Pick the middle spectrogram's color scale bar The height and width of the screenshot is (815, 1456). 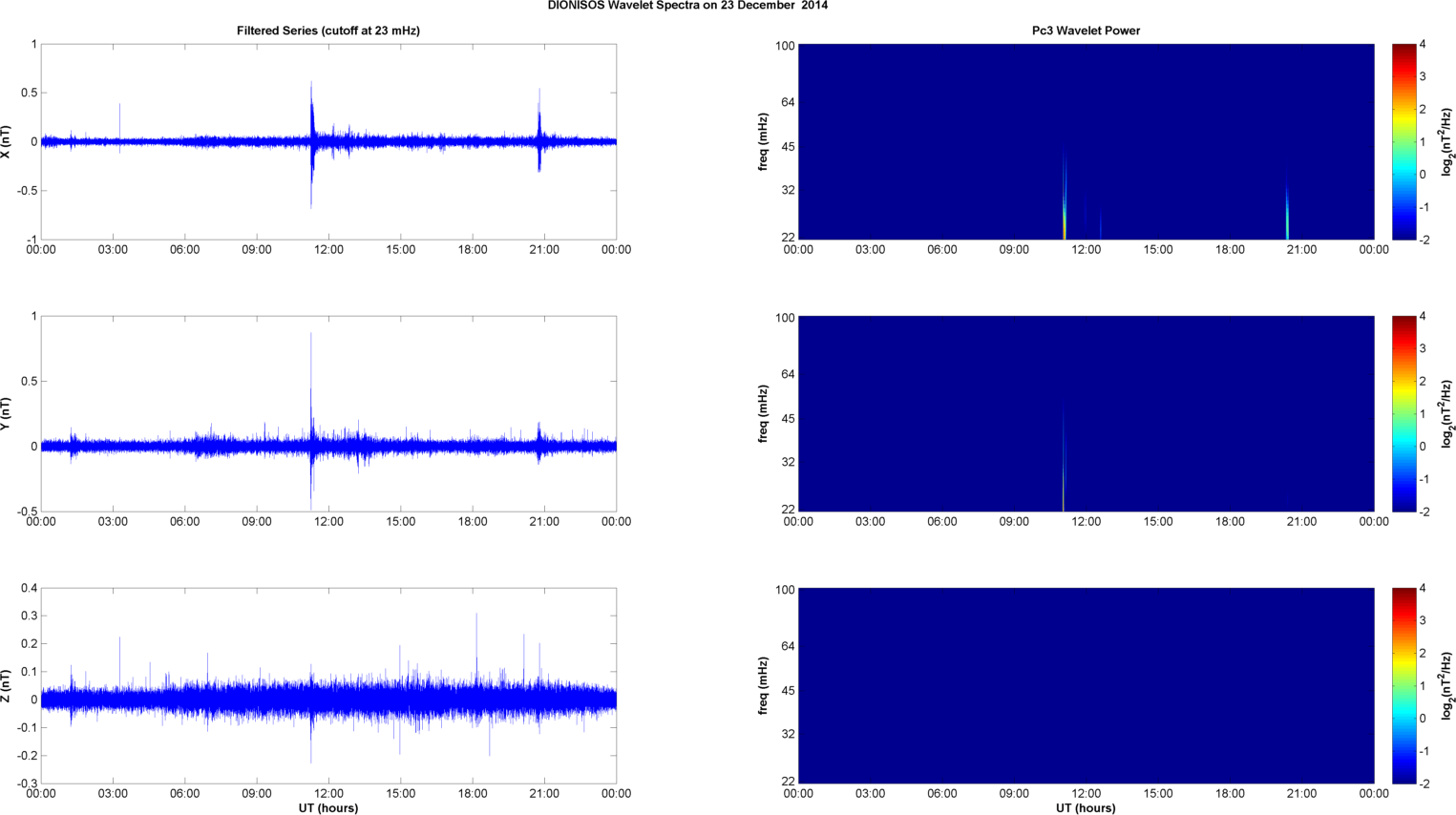(x=1403, y=413)
